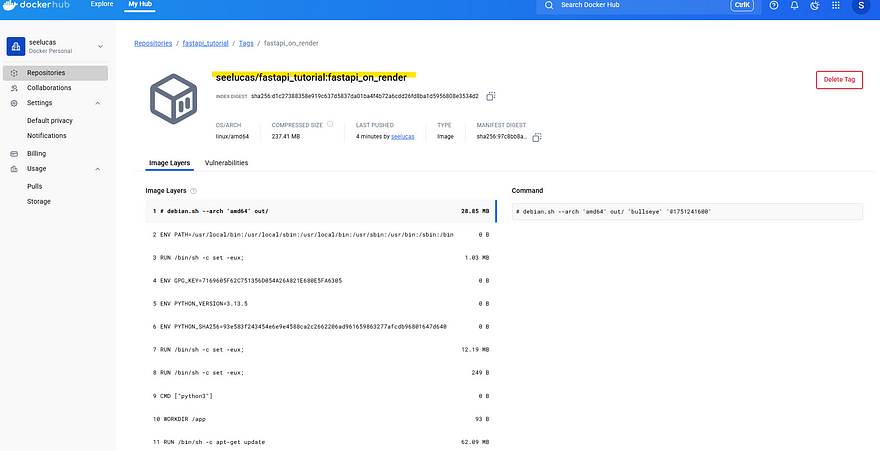Screen dimensions: 880x451
Task: Toggle the dark mode theme icon
Action: click(814, 6)
